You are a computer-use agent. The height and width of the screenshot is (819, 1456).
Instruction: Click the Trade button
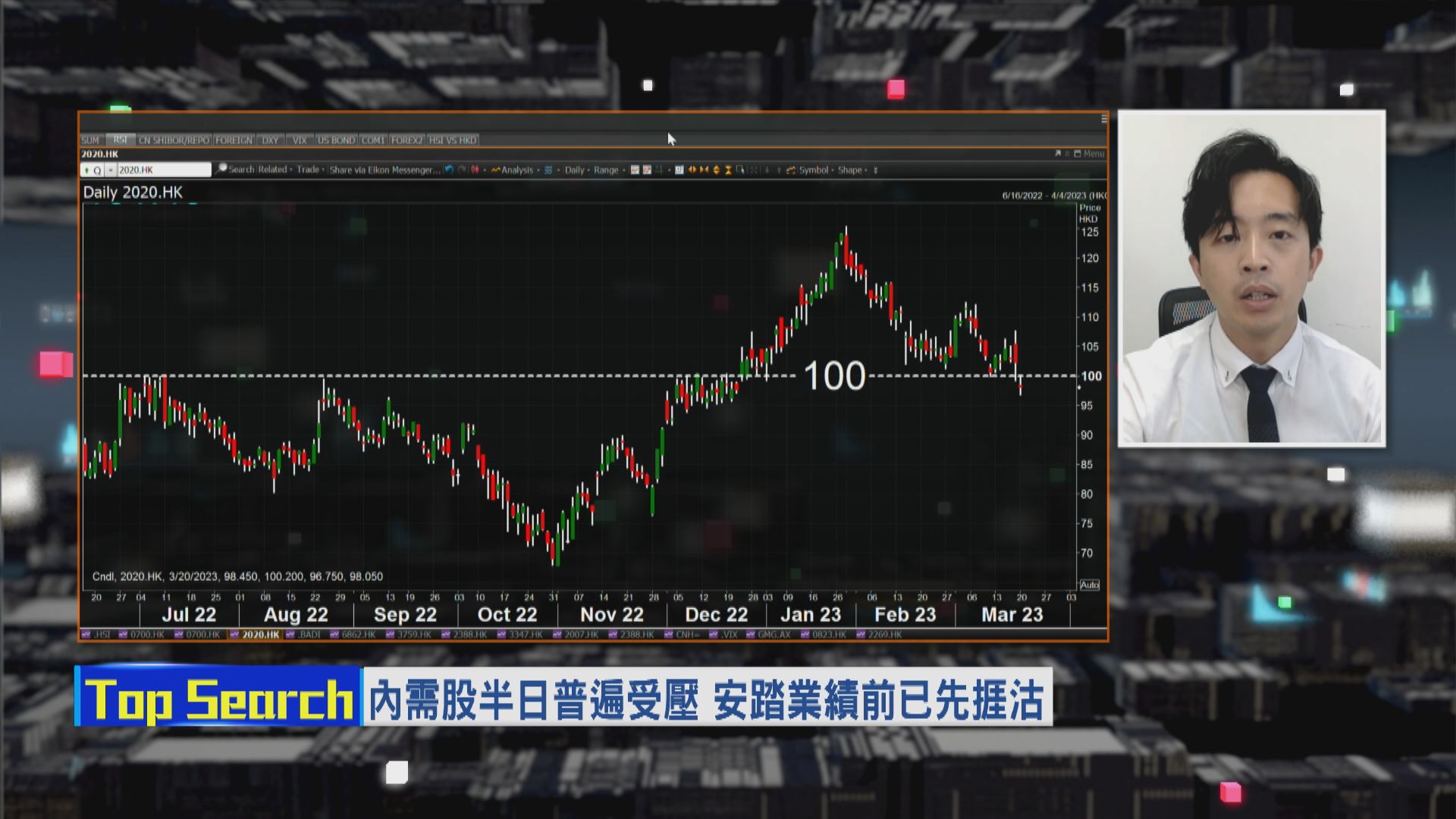(x=306, y=170)
